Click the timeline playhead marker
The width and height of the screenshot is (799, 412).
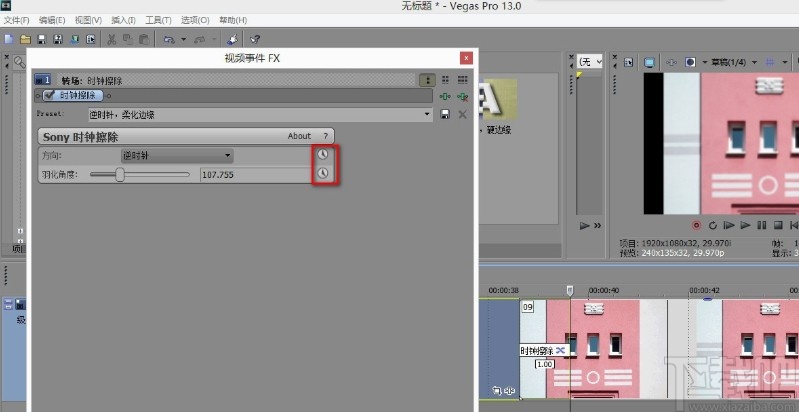pyautogui.click(x=570, y=290)
